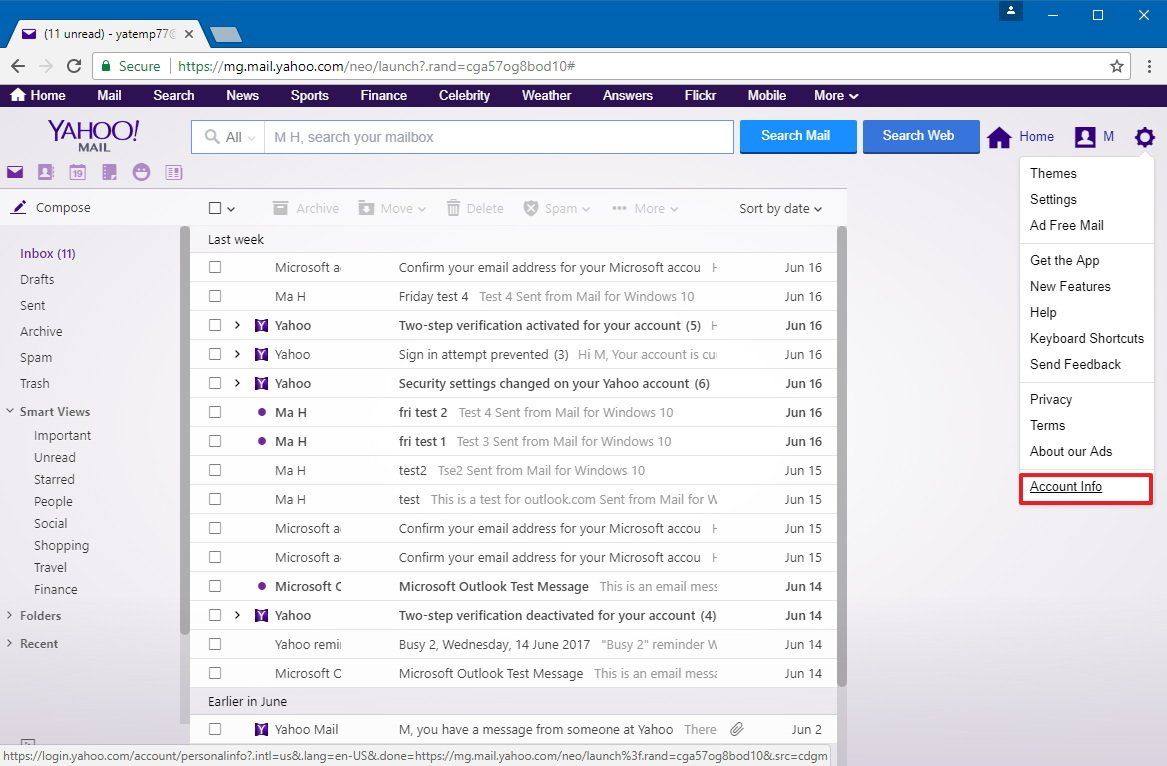1167x766 pixels.
Task: Expand the Two-step verification activated conversation
Action: pyautogui.click(x=237, y=325)
